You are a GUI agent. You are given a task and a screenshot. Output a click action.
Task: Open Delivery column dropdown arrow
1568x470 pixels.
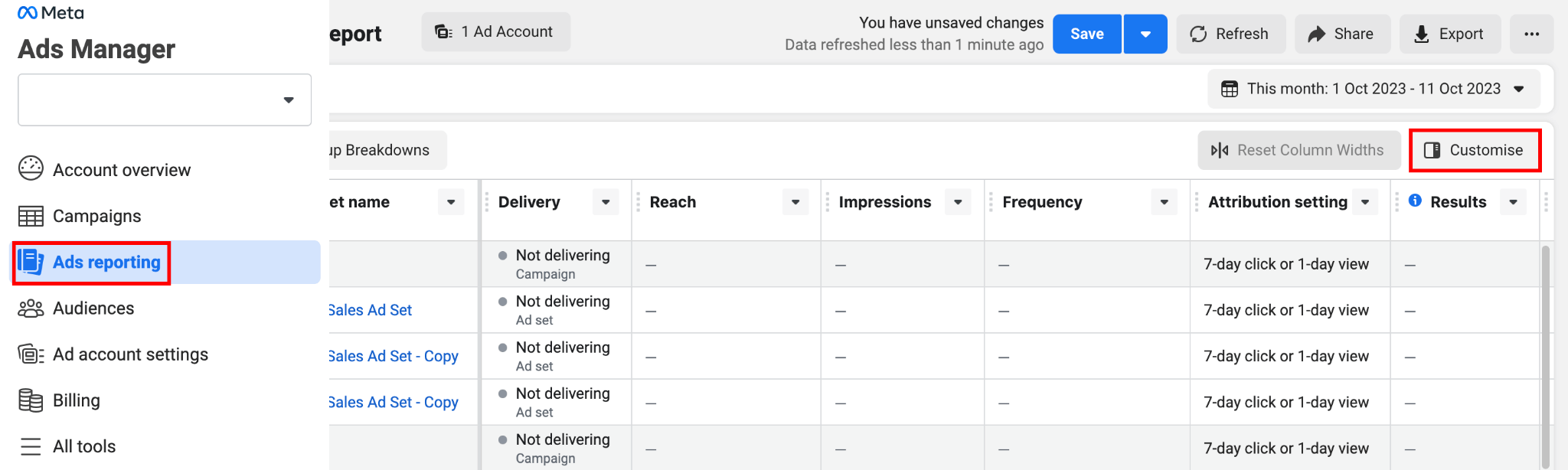click(x=606, y=202)
